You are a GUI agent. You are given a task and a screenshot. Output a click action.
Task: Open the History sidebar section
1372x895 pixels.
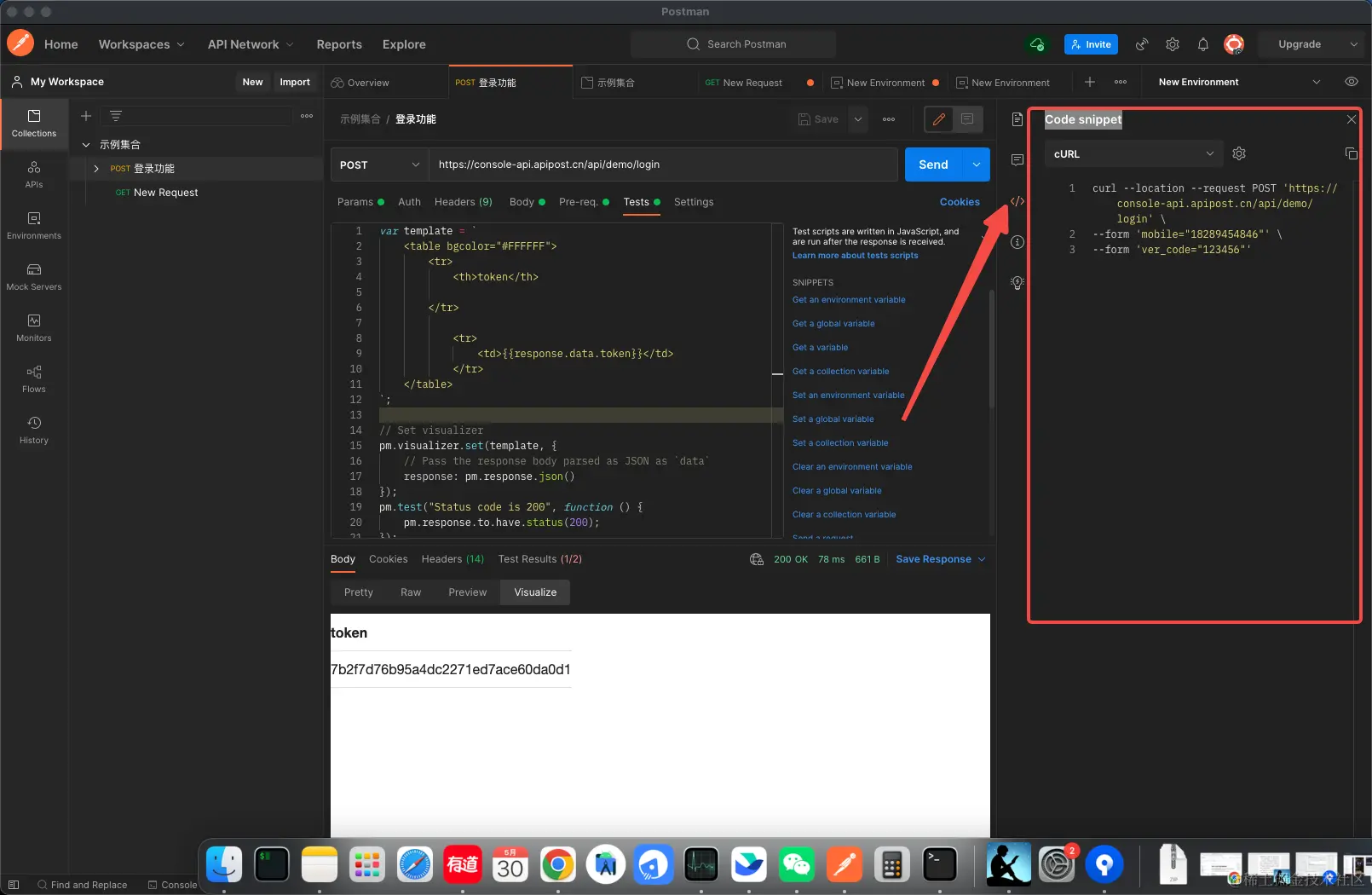click(34, 430)
